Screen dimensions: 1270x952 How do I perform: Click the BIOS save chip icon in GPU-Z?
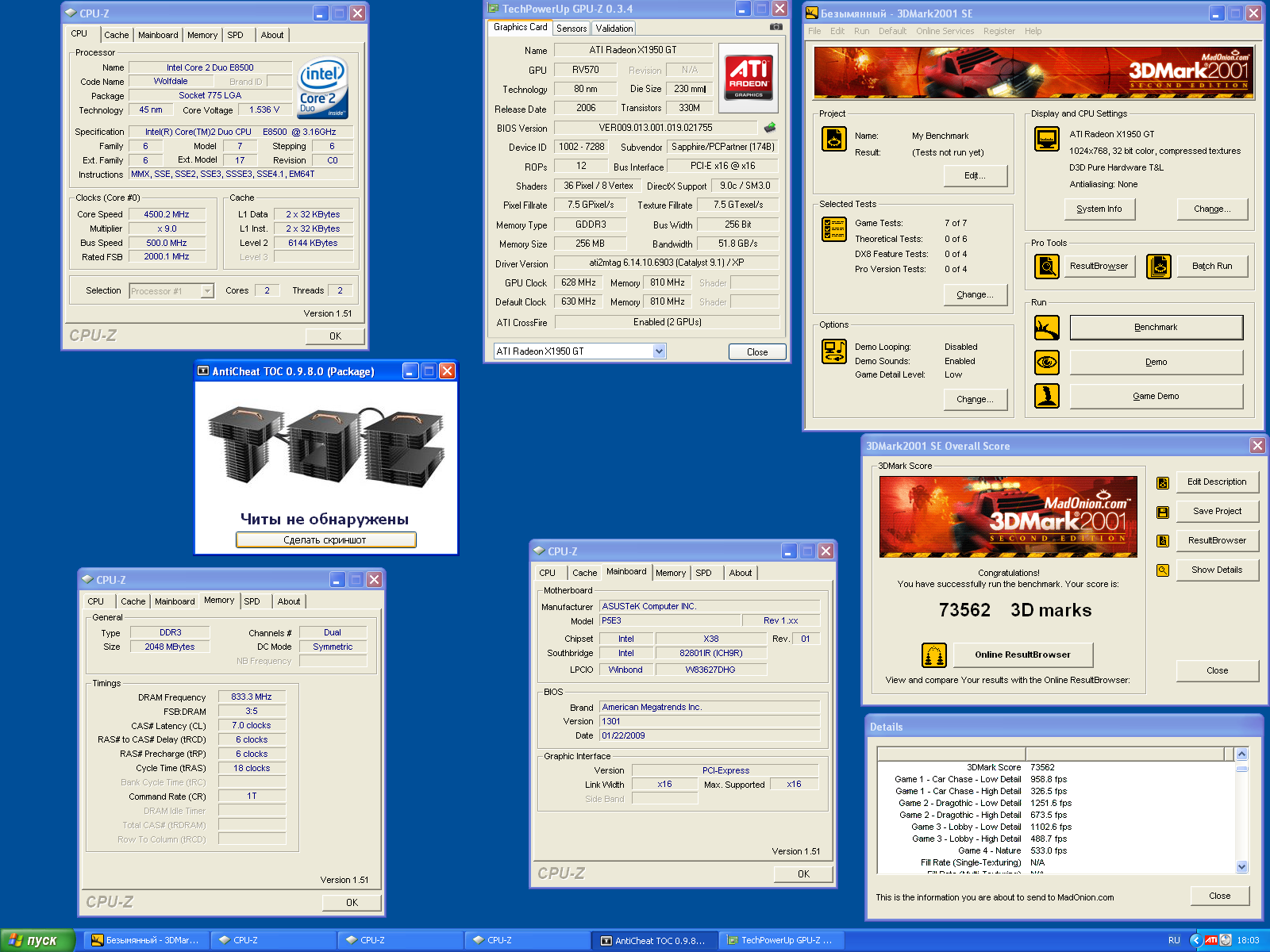pyautogui.click(x=769, y=127)
